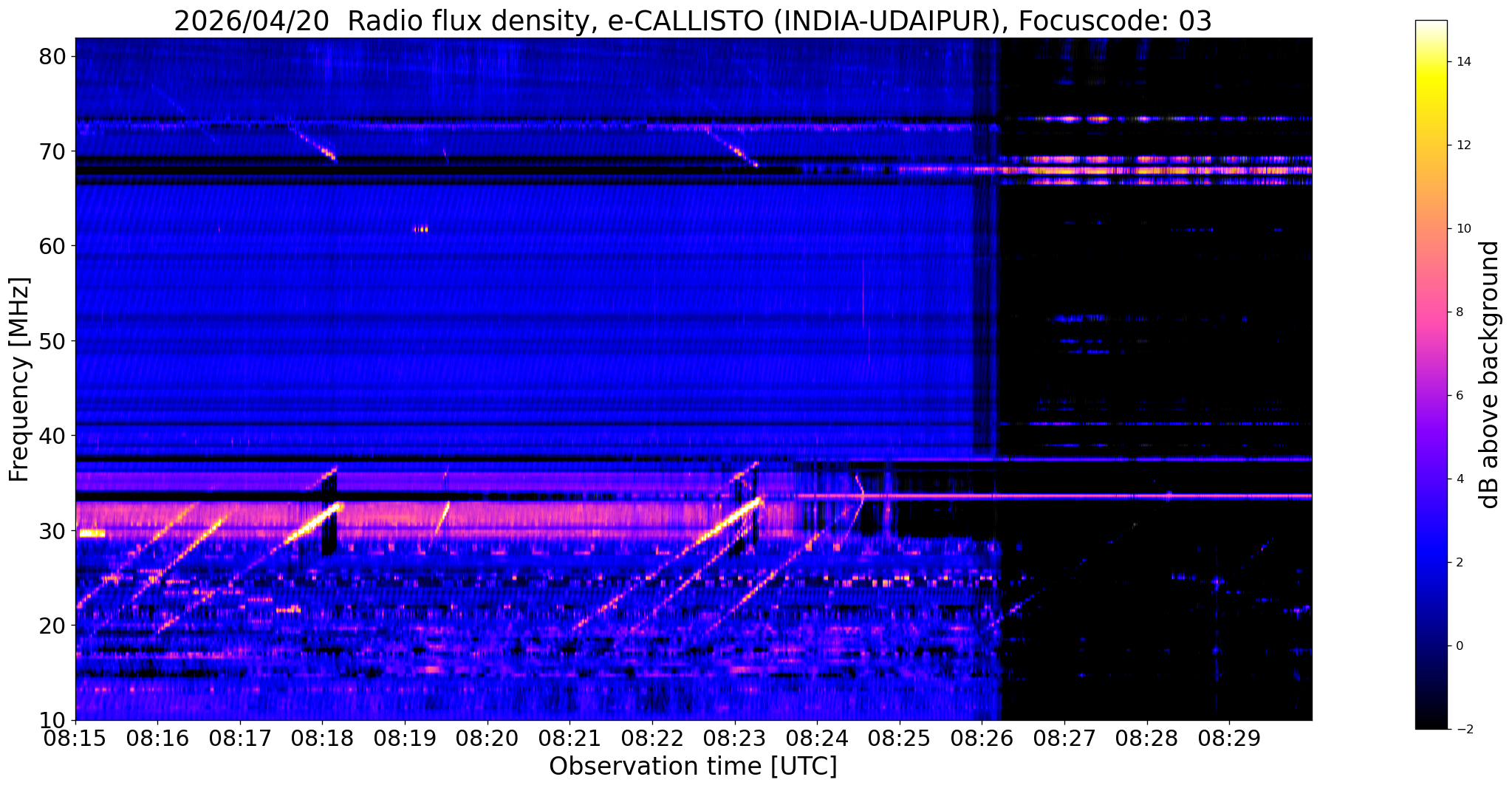Click the colorbar tick label 0
The image size is (1512, 788).
coord(1459,646)
